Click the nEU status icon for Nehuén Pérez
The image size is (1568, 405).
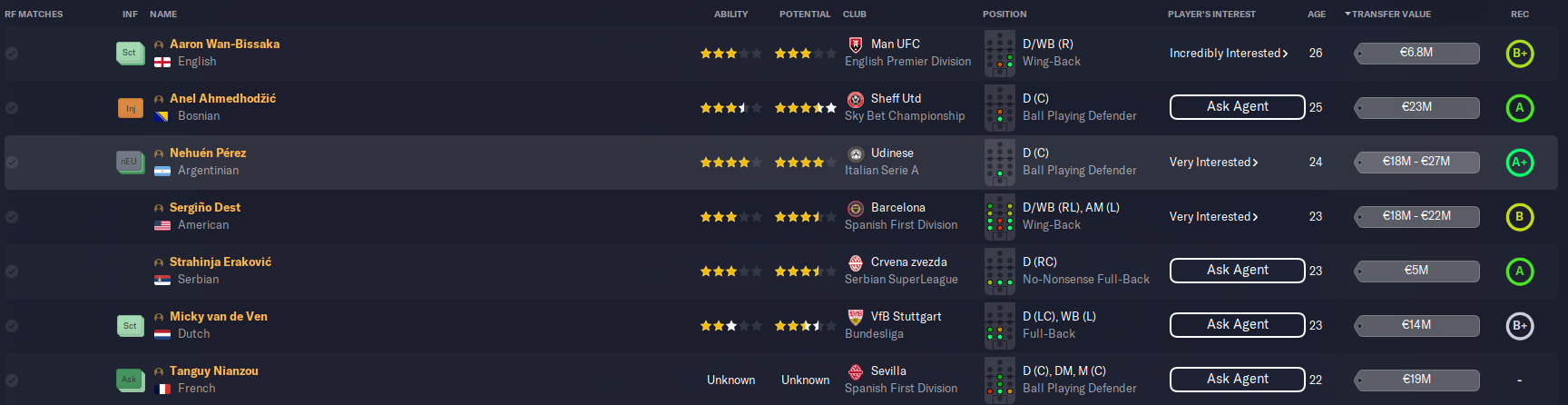[x=130, y=162]
